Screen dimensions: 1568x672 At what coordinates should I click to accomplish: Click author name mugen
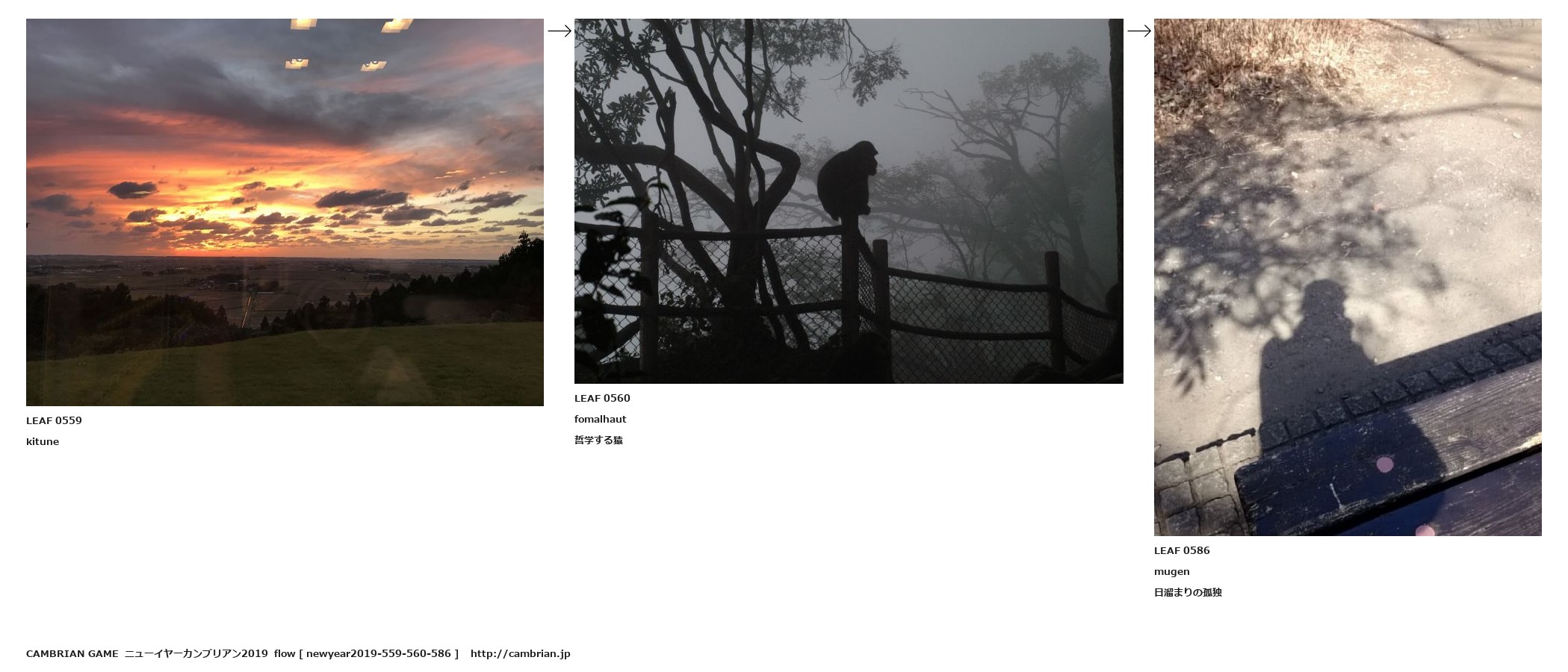click(x=1172, y=572)
